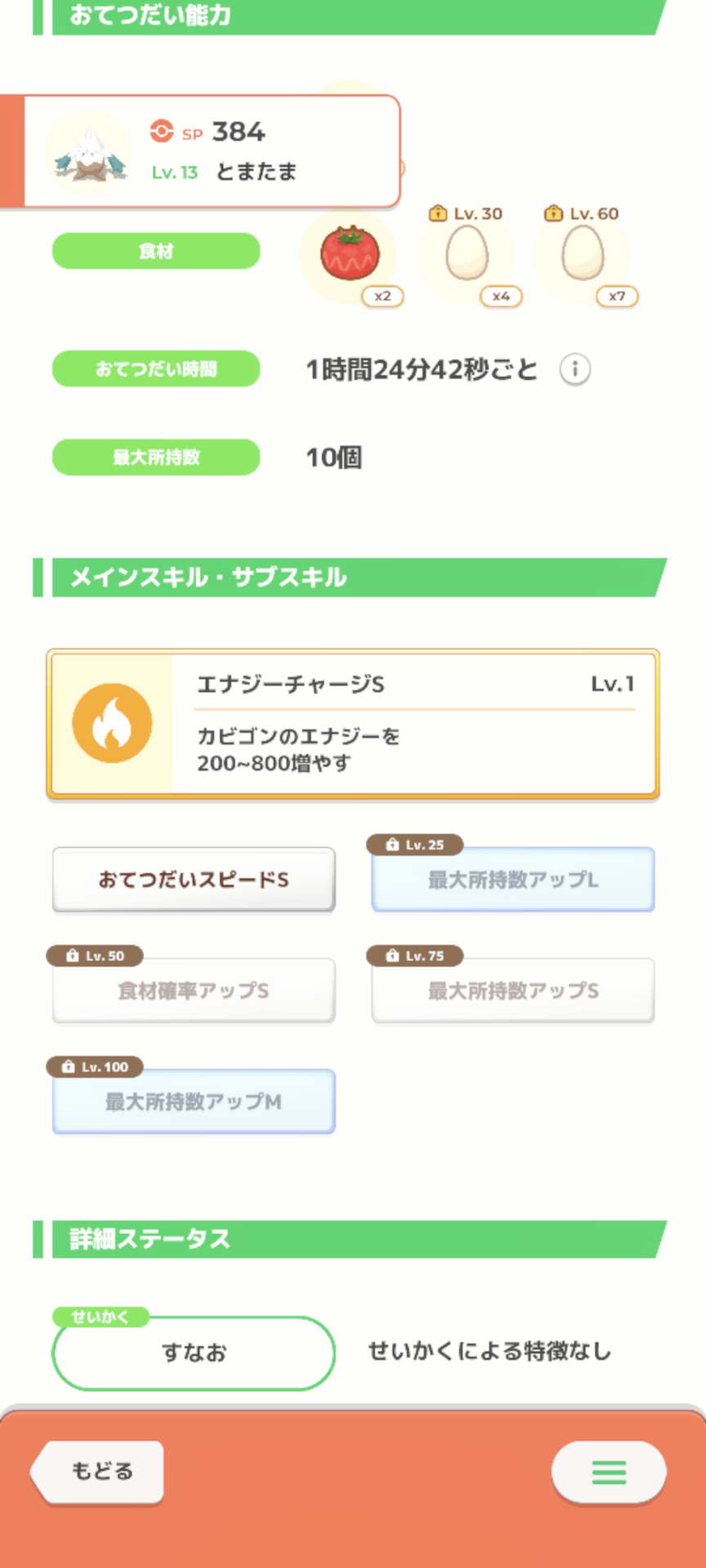Tap the すなお nature box
Image resolution: width=706 pixels, height=1568 pixels.
tap(194, 1353)
